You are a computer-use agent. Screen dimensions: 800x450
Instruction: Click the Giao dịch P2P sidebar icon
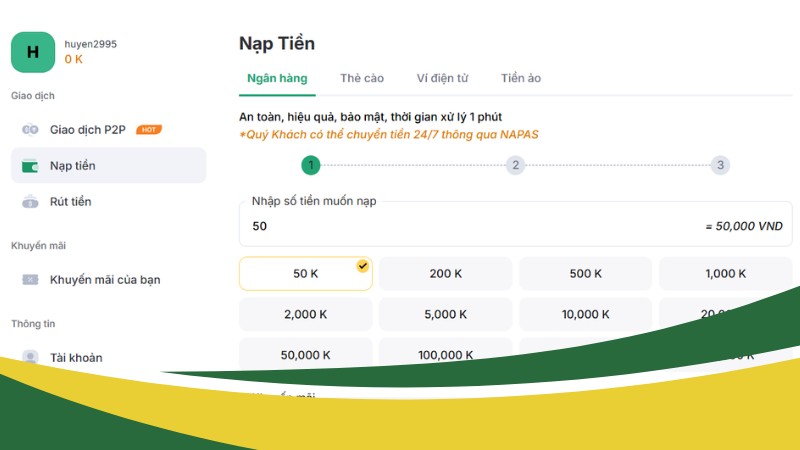[x=30, y=129]
